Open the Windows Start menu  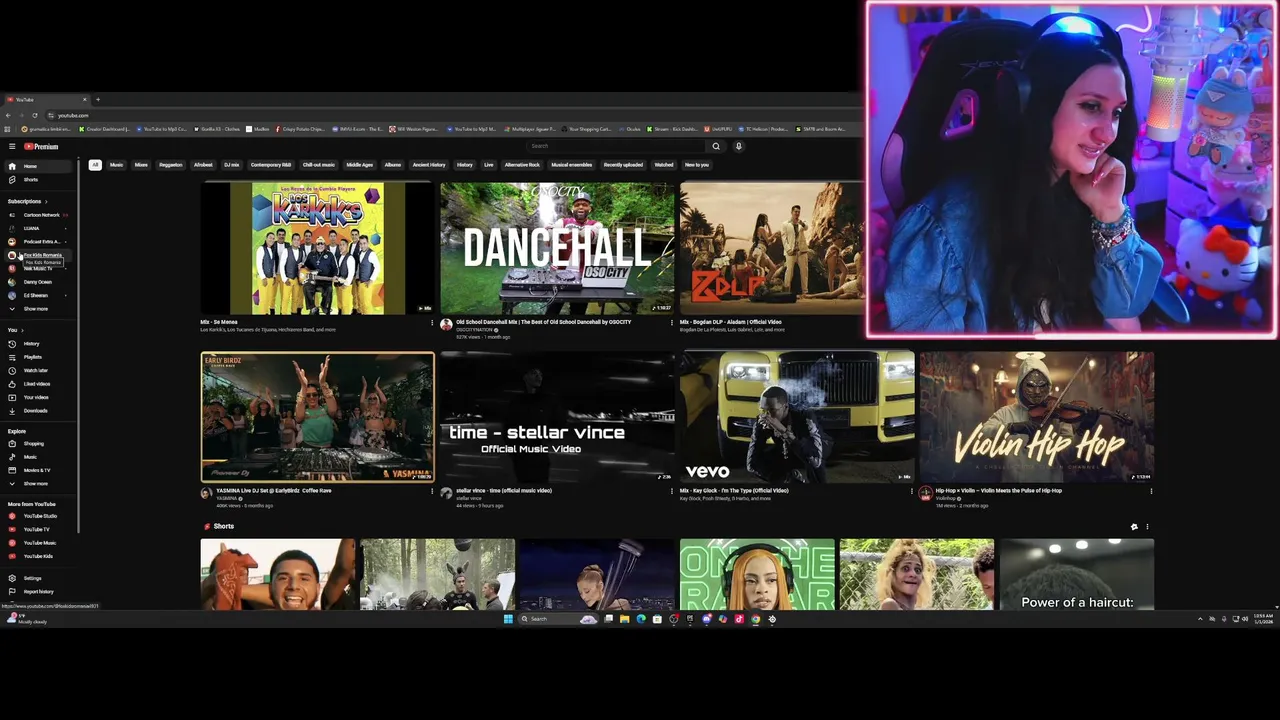coord(508,619)
